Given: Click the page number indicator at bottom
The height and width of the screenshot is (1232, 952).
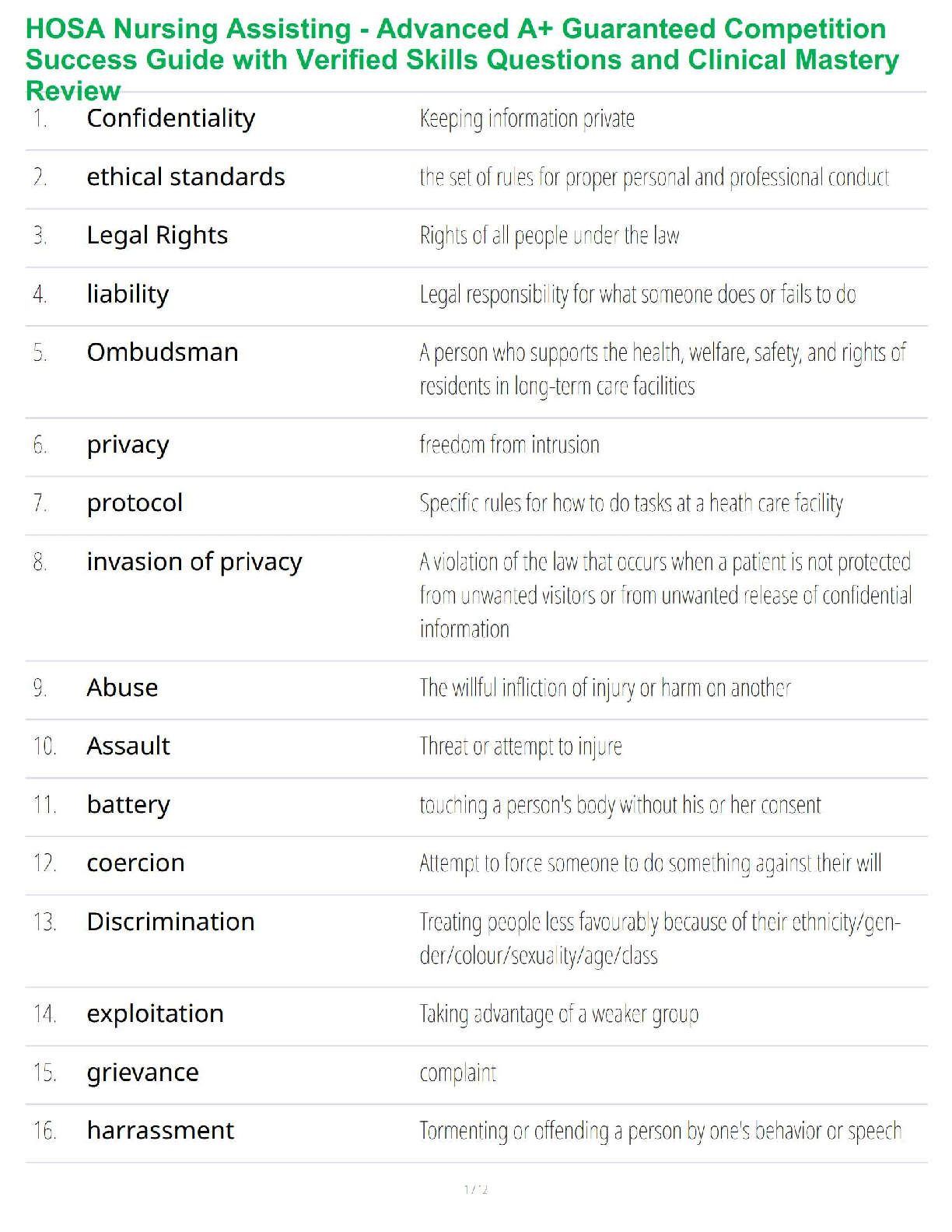Looking at the screenshot, I should click(476, 1189).
